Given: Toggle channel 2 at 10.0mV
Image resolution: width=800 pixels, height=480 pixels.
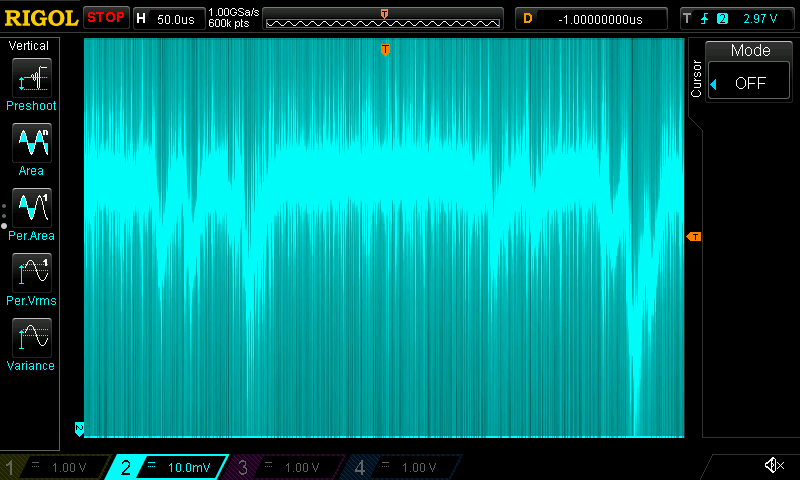Looking at the screenshot, I should (172, 467).
